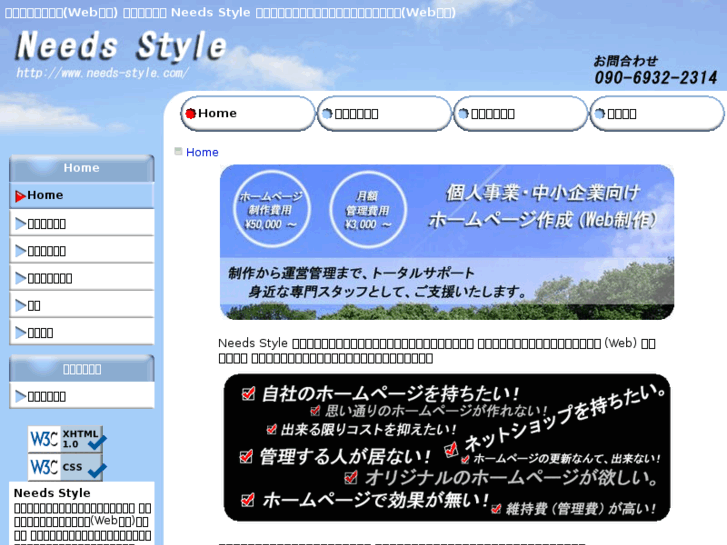Viewport: 727px width, 545px height.
Task: Click the W3C XHTML 1.0 validation badge
Action: click(x=67, y=439)
